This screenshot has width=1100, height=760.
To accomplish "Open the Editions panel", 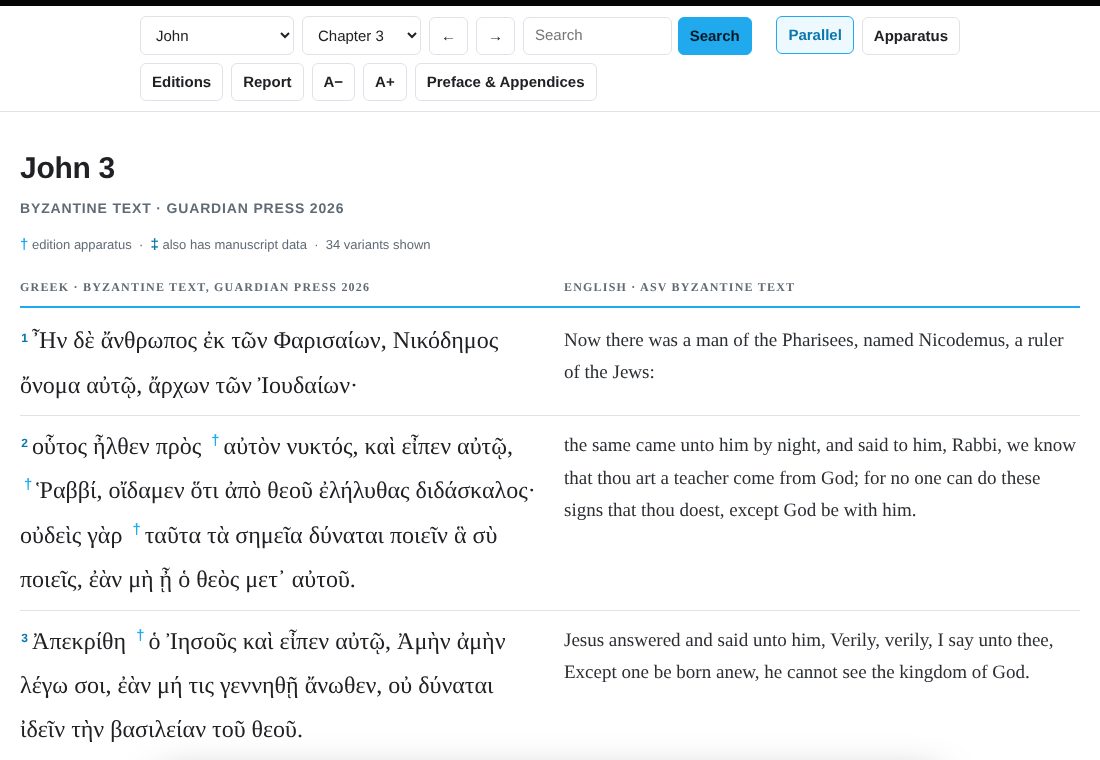I will 181,82.
